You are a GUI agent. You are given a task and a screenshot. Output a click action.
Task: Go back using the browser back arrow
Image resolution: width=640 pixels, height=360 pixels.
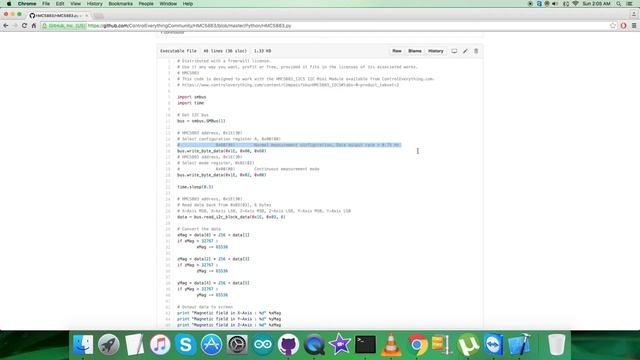6,25
